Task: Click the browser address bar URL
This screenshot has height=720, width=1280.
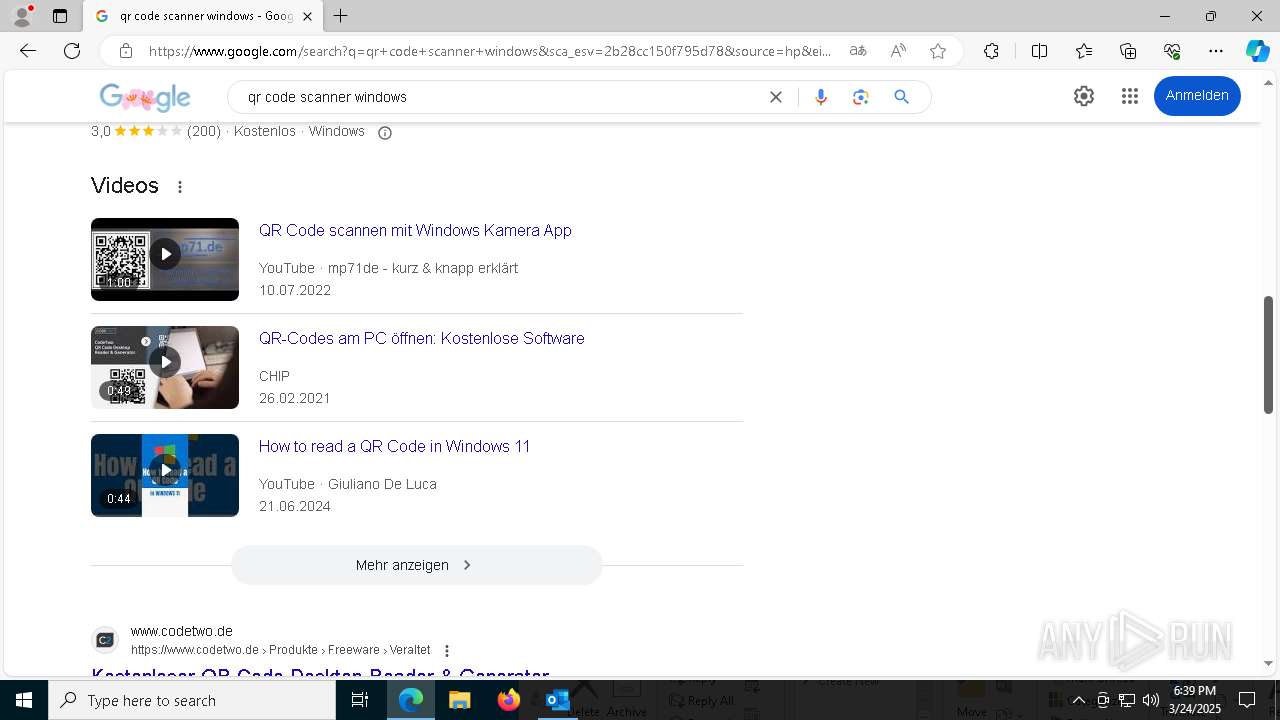Action: point(490,51)
